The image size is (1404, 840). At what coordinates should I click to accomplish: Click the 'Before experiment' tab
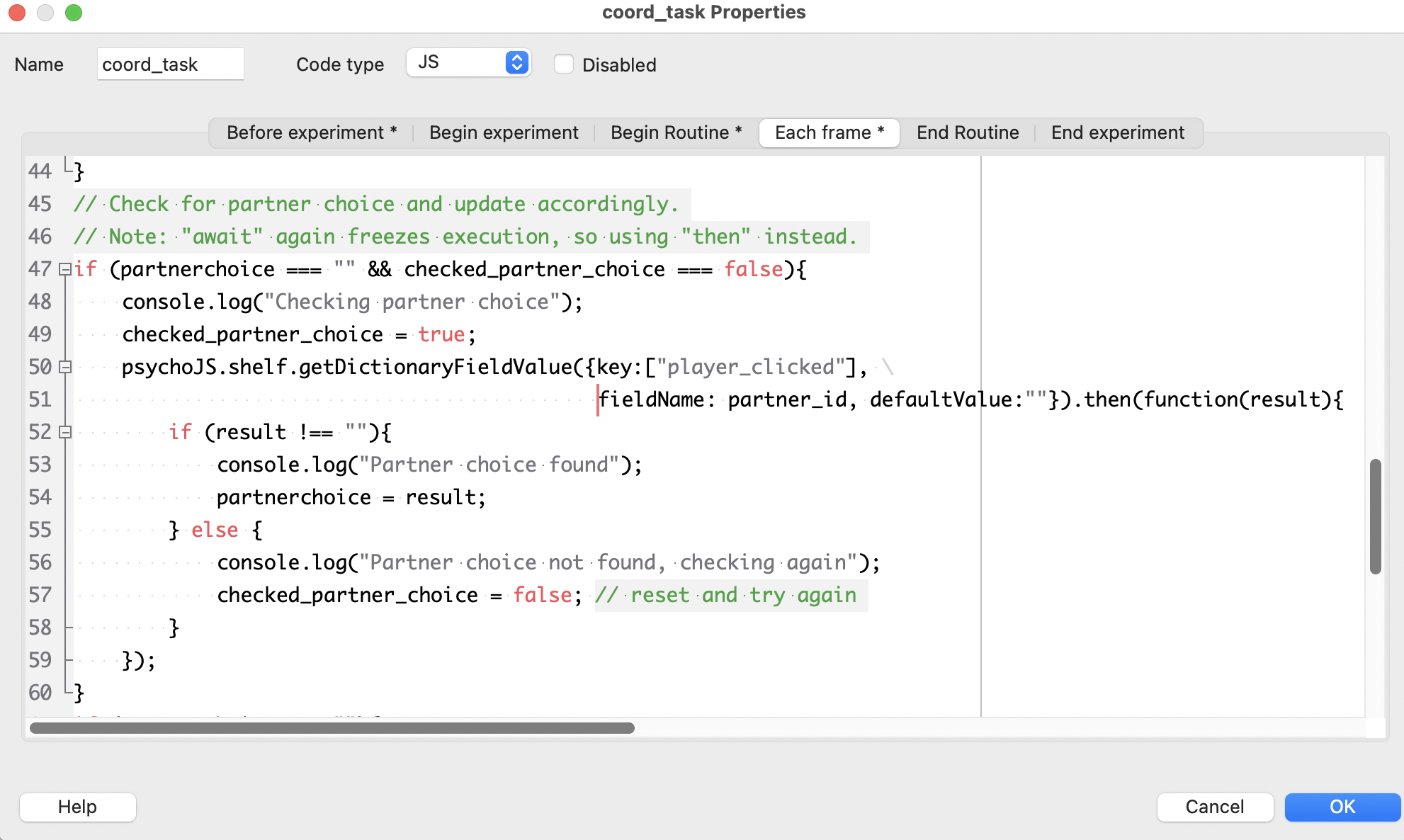tap(307, 132)
